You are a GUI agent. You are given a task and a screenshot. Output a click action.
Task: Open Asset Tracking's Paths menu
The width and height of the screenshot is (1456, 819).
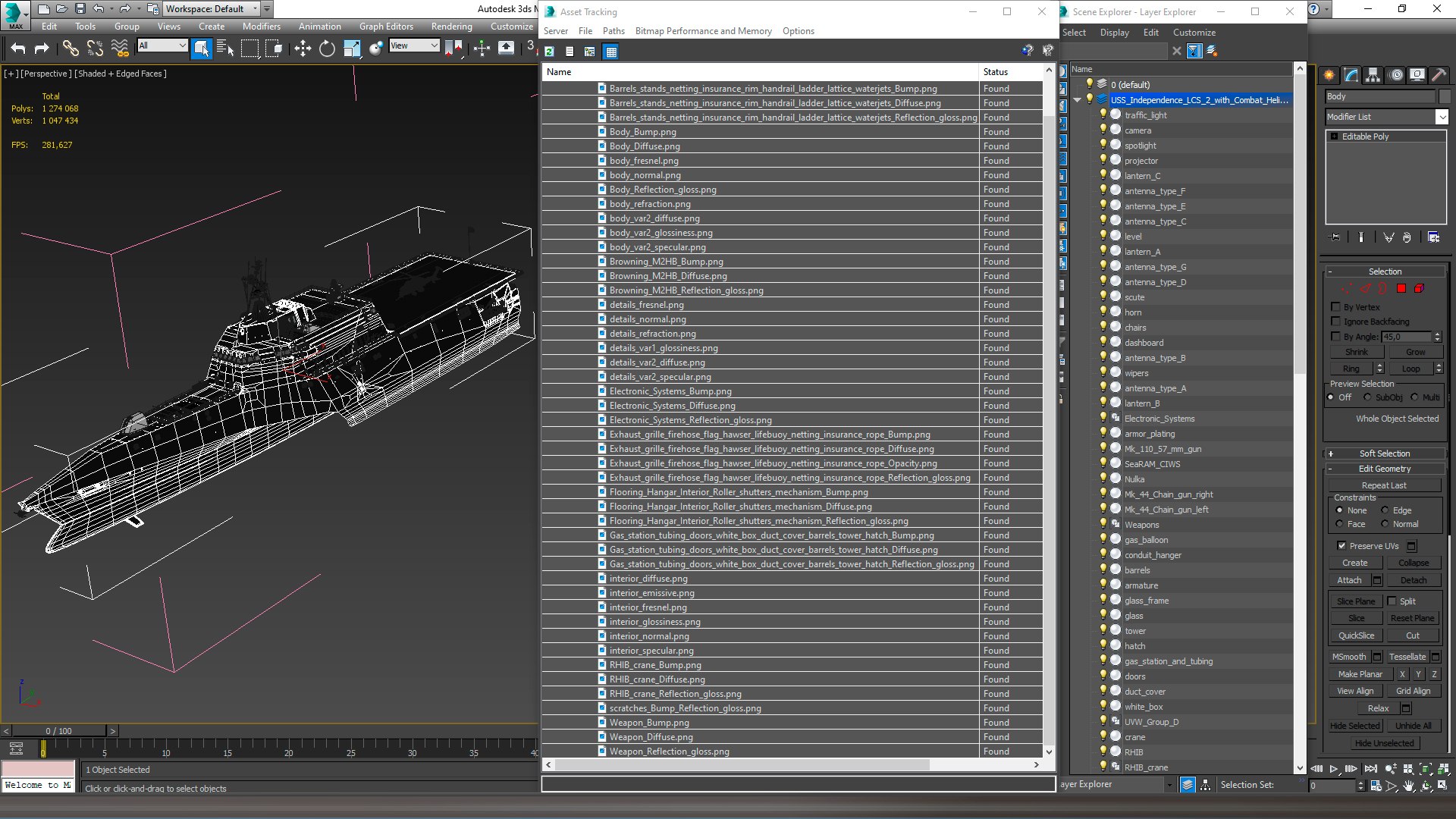pos(613,31)
